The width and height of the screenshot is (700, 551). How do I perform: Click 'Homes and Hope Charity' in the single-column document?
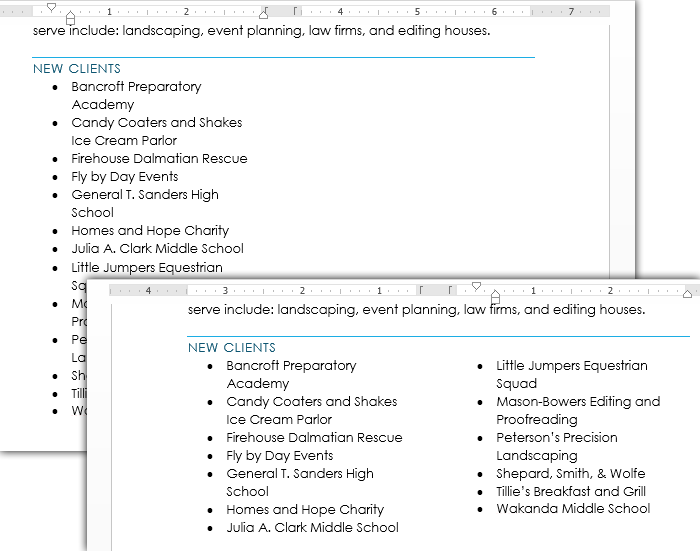tap(150, 231)
